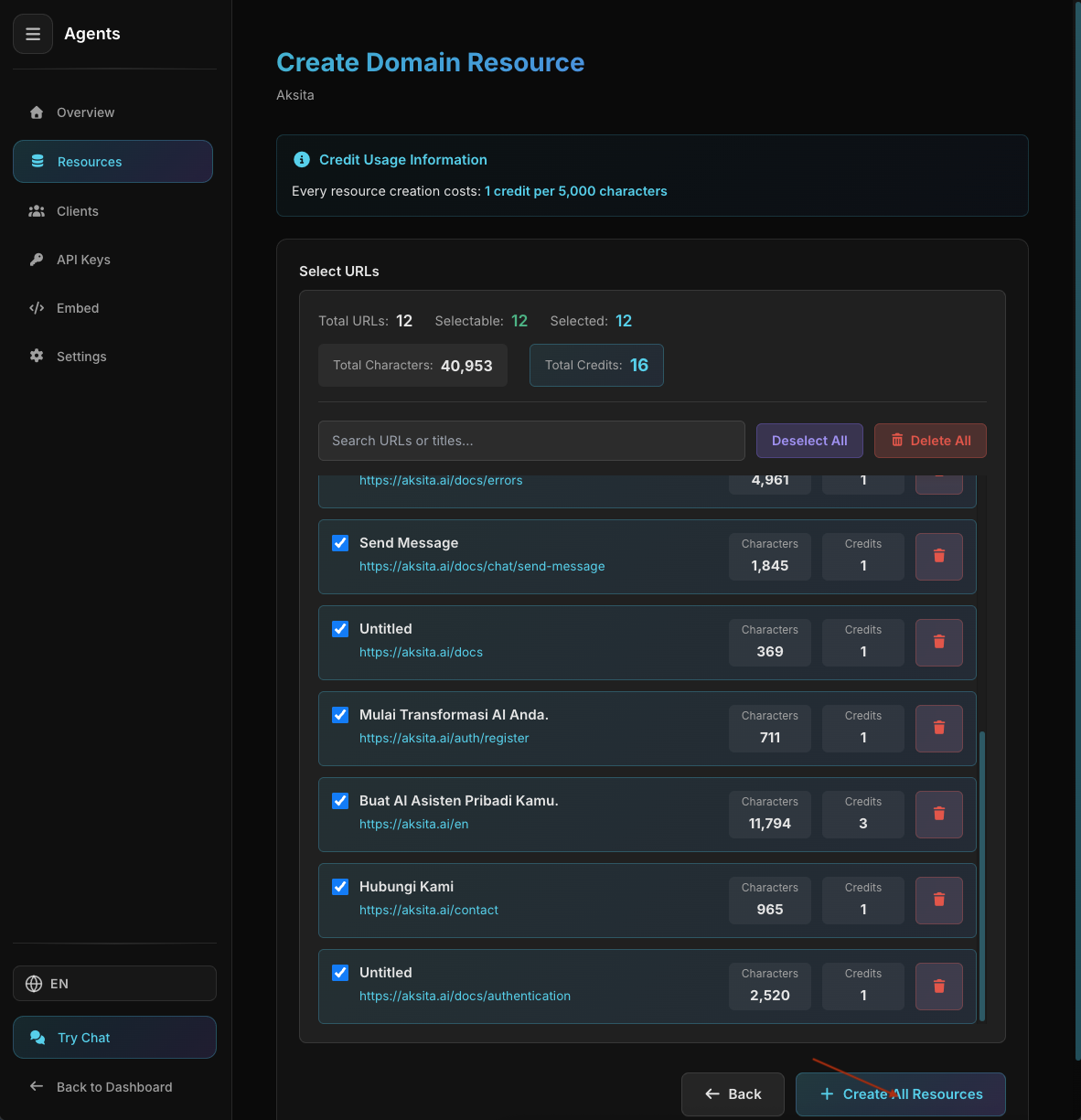This screenshot has width=1081, height=1120.
Task: Deselect the Mulai Transformasi AI Anda checkbox
Action: [339, 714]
